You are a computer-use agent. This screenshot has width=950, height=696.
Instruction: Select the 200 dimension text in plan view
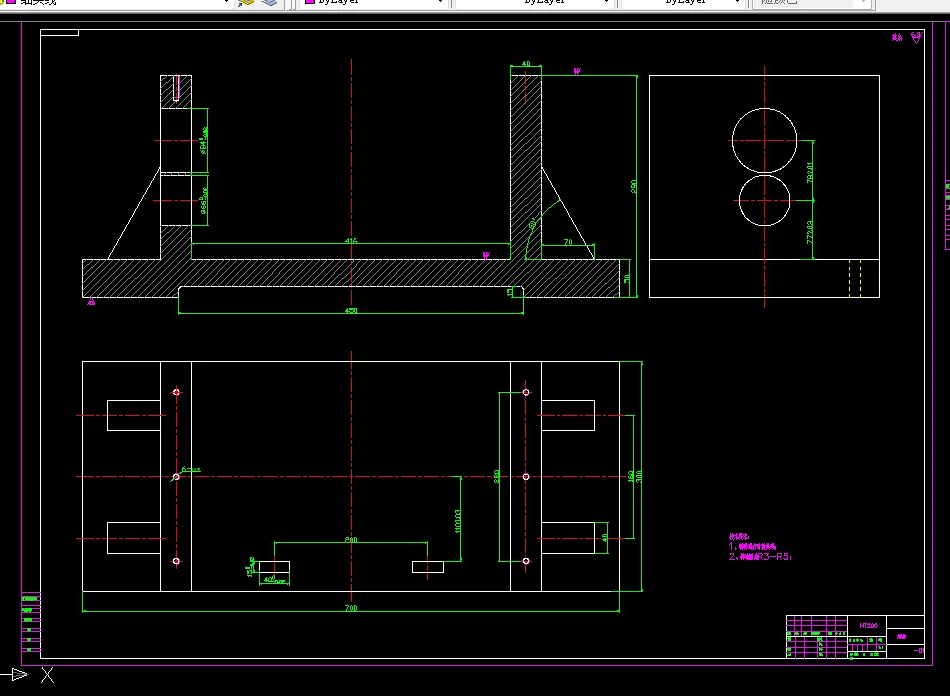pyautogui.click(x=351, y=539)
